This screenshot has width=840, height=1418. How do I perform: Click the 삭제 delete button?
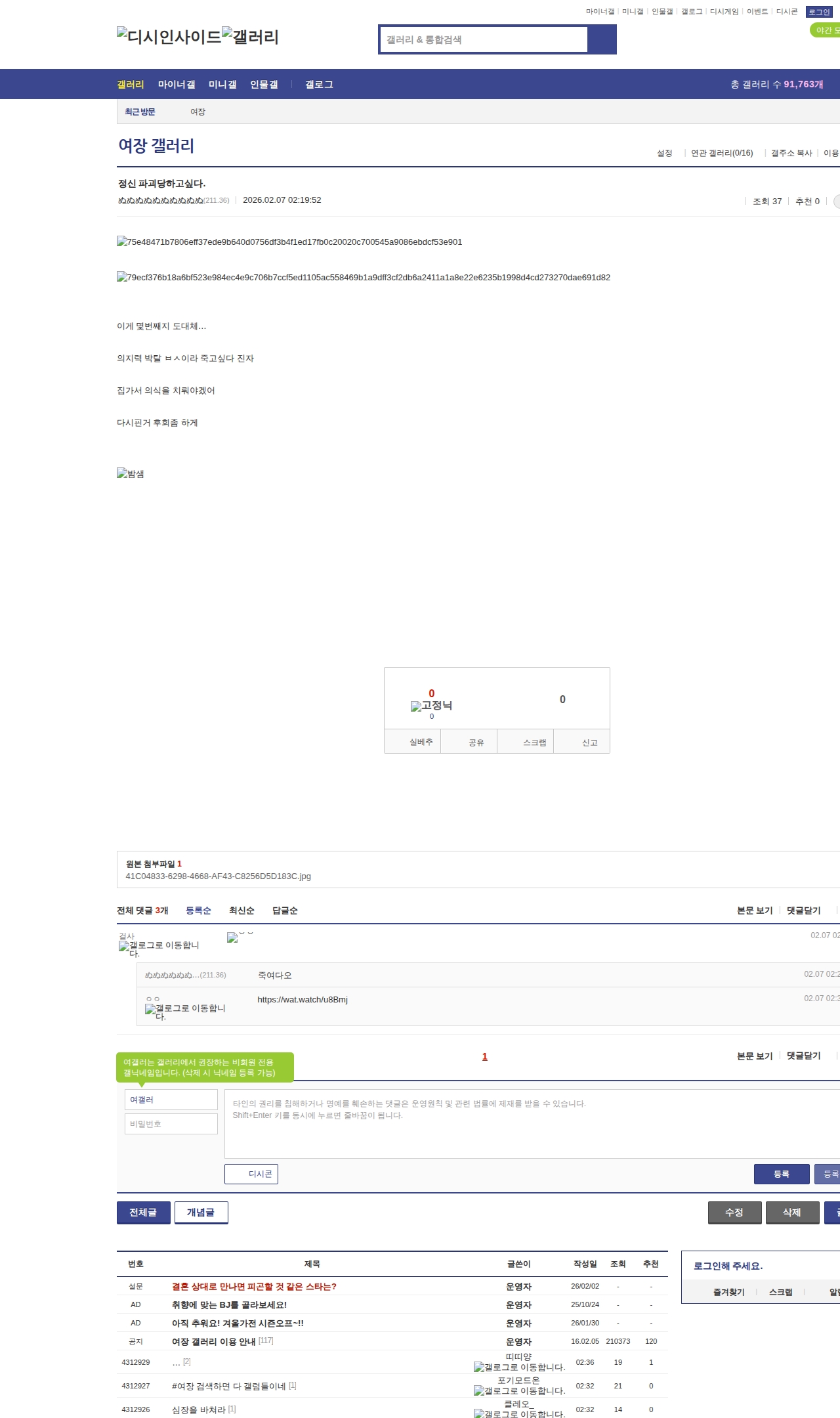793,1213
